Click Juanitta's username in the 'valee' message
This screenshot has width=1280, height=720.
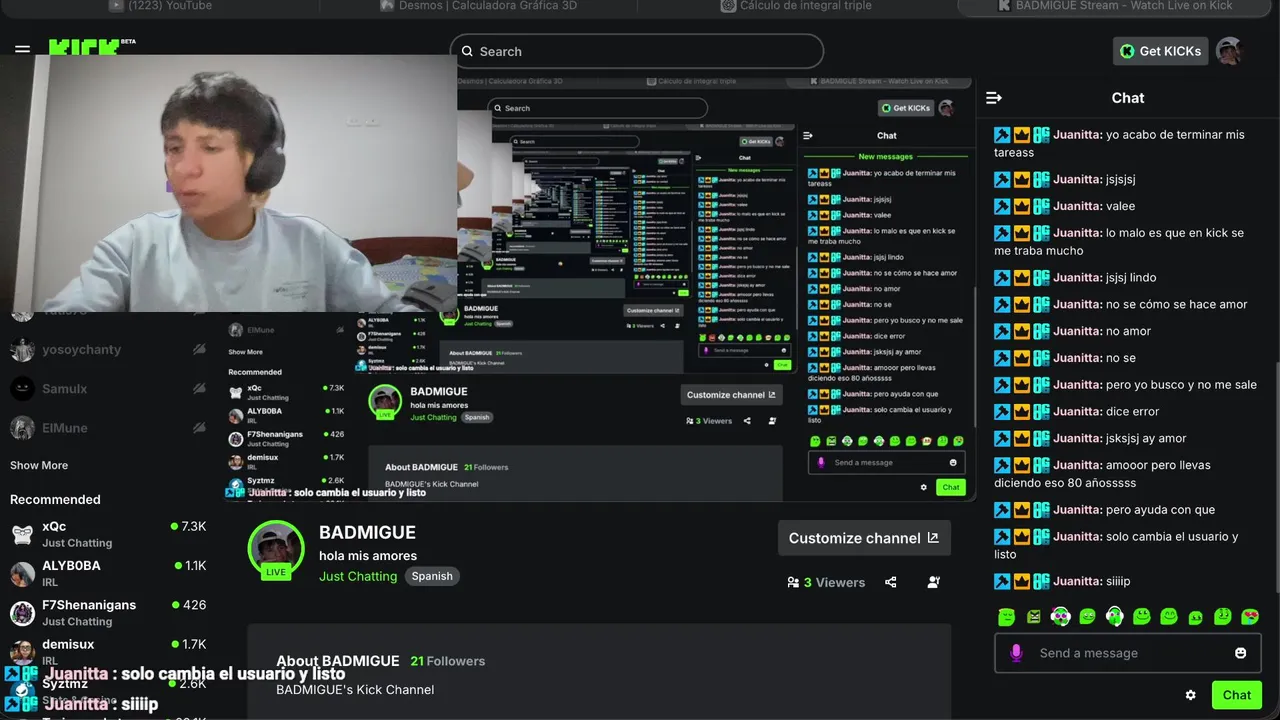[x=1078, y=206]
